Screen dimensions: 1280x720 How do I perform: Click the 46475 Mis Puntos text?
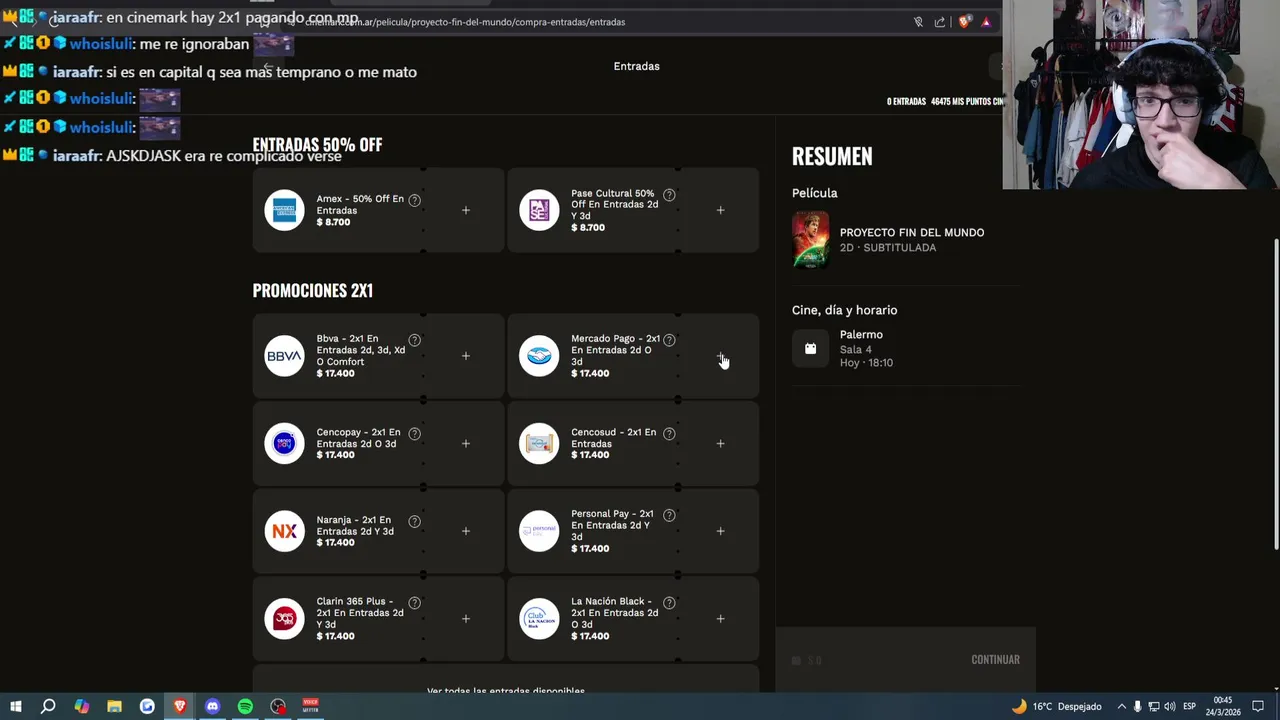(966, 102)
